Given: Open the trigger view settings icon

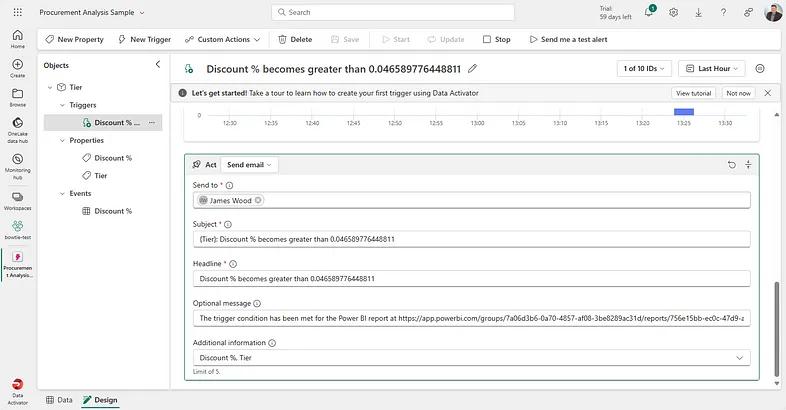Looking at the screenshot, I should pos(760,69).
